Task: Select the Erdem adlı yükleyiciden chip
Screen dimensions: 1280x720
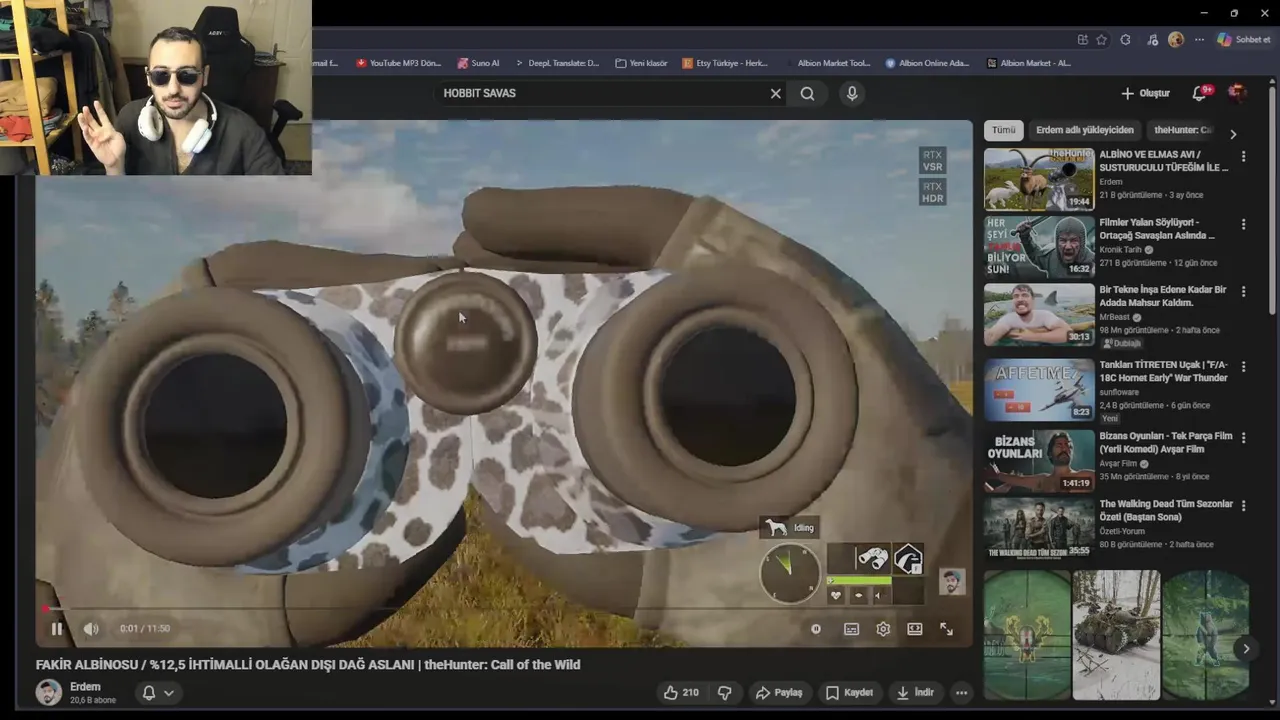Action: [x=1085, y=130]
